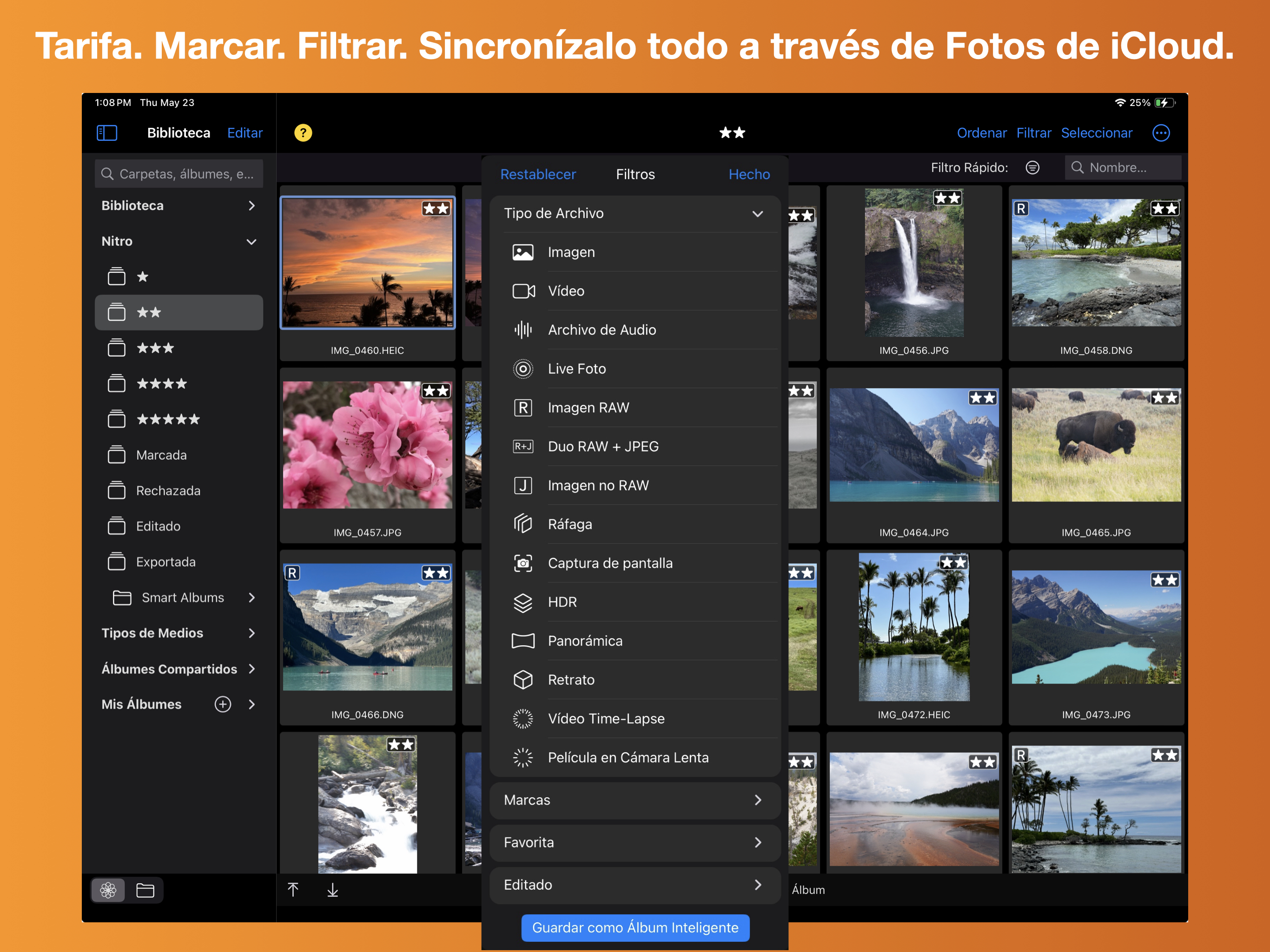The image size is (1270, 952).
Task: Choose Archivo de Audio filter
Action: pyautogui.click(x=635, y=330)
